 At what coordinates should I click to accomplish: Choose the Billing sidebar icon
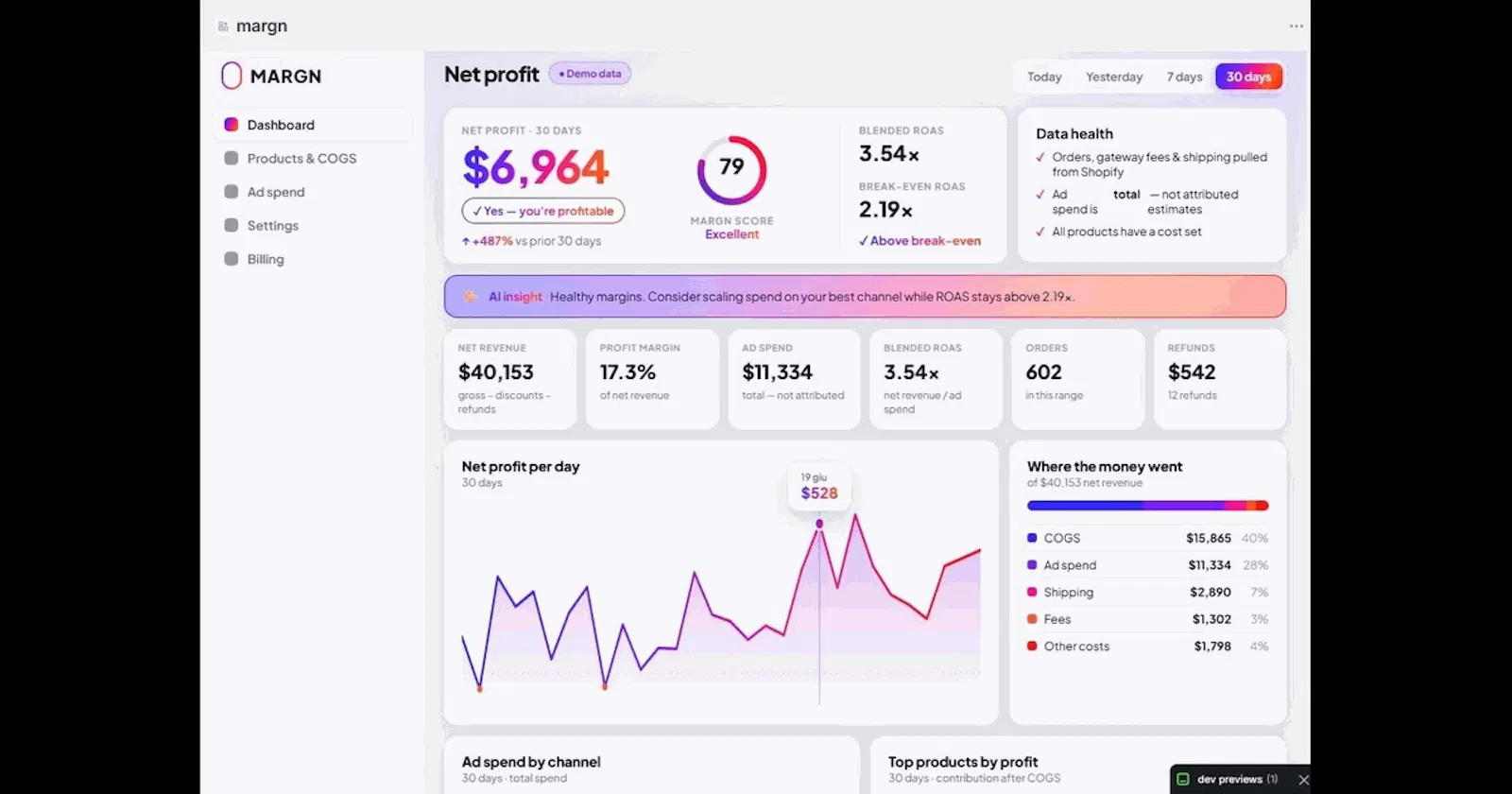point(231,259)
